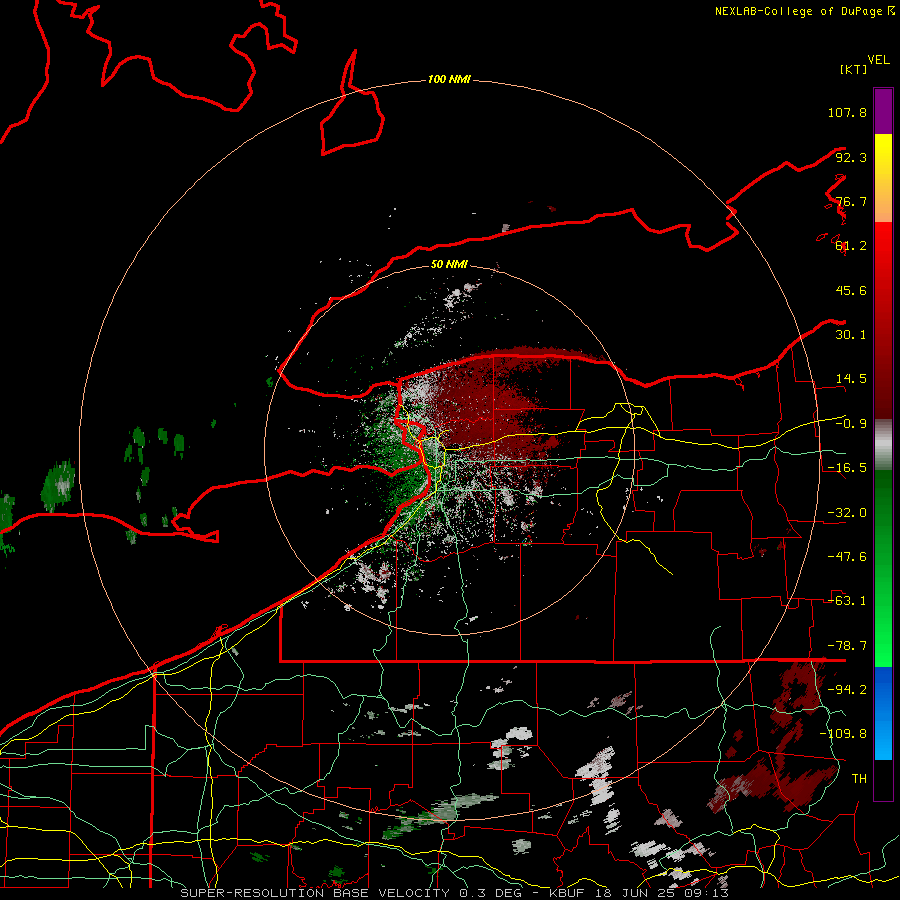This screenshot has width=900, height=900.
Task: Click the -94.2 velocity scale value
Action: tap(847, 689)
